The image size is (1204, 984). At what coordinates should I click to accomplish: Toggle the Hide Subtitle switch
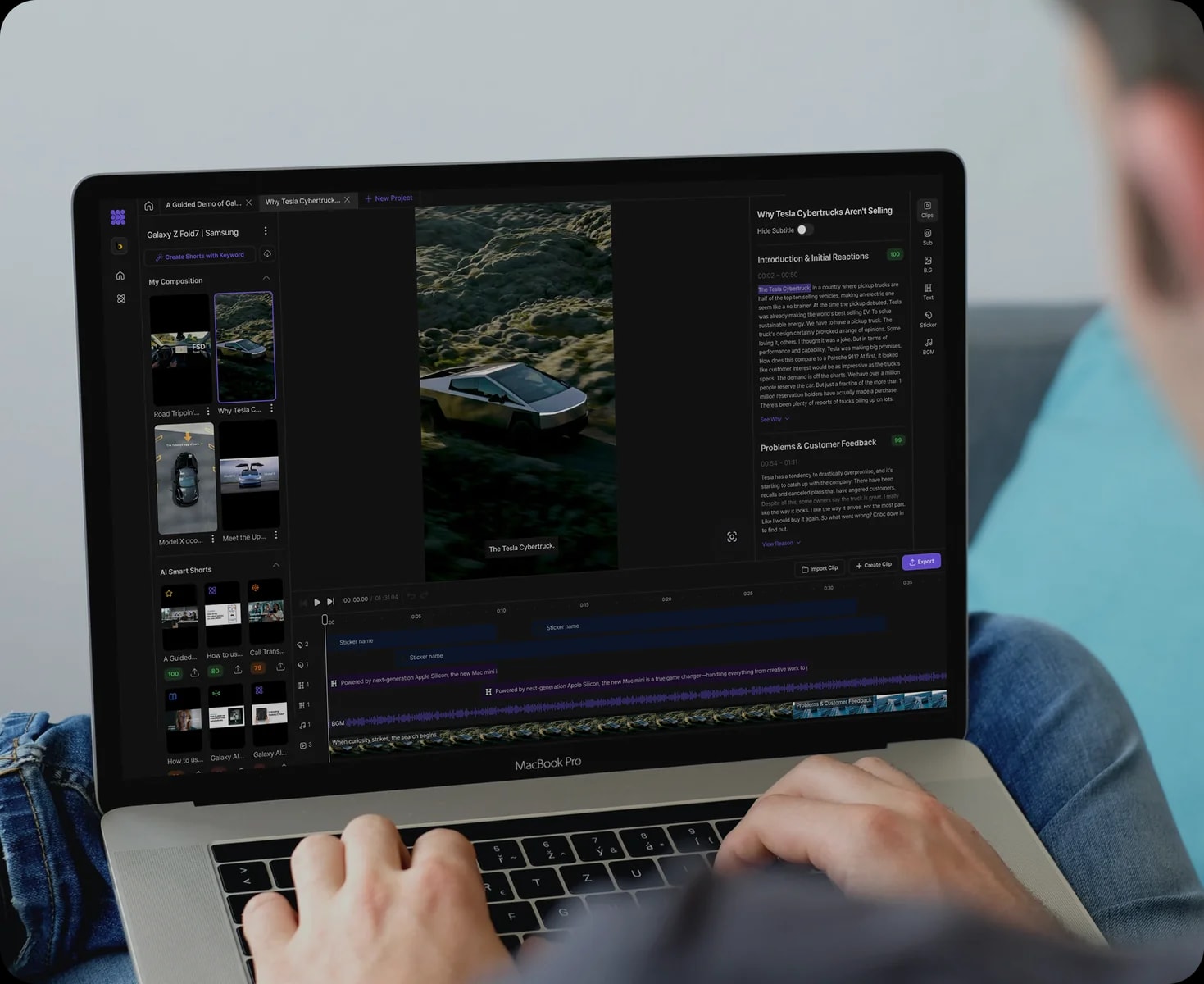805,230
